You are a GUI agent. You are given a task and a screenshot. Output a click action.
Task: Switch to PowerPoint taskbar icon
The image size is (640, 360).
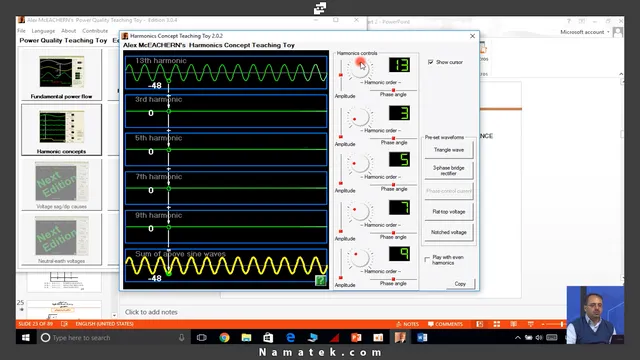tap(356, 338)
